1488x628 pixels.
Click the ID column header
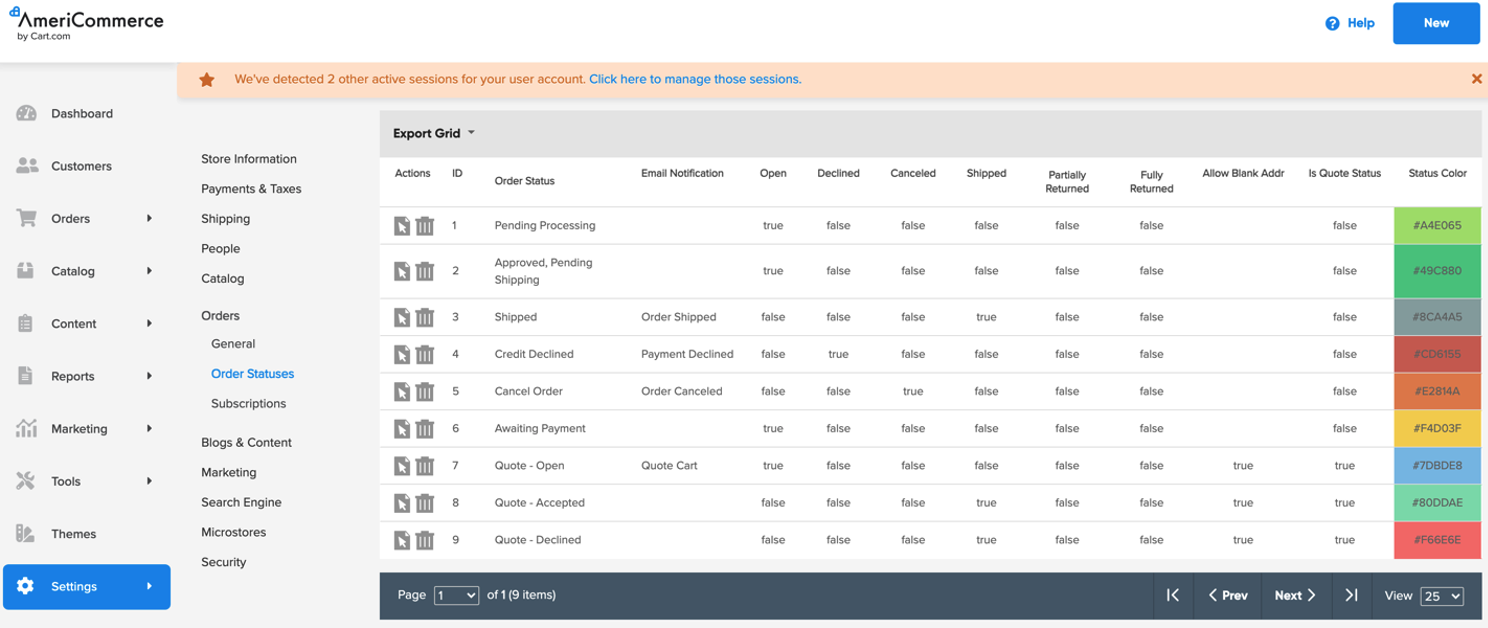click(457, 173)
